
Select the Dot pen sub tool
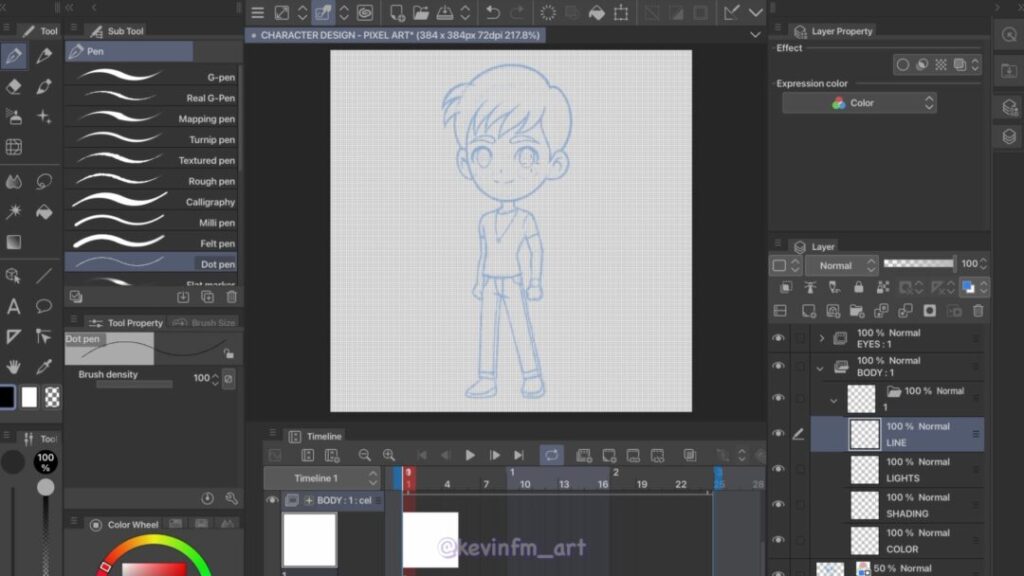coord(151,264)
